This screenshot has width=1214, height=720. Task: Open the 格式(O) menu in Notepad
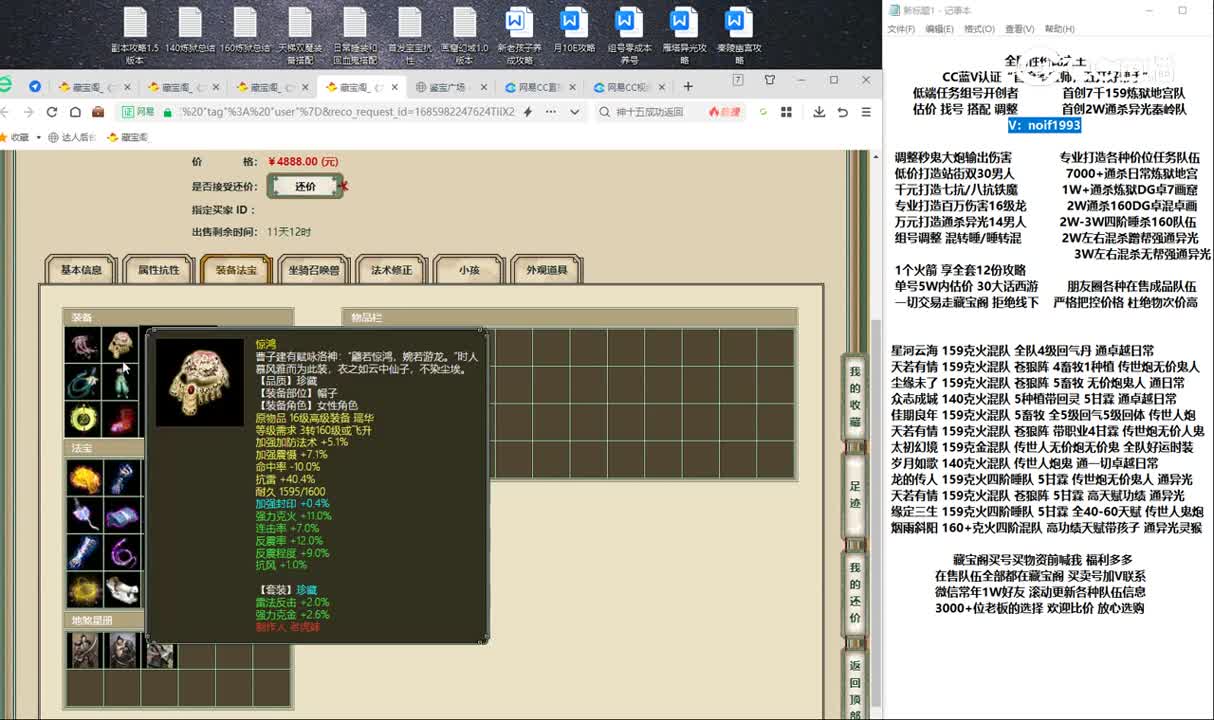pos(979,29)
